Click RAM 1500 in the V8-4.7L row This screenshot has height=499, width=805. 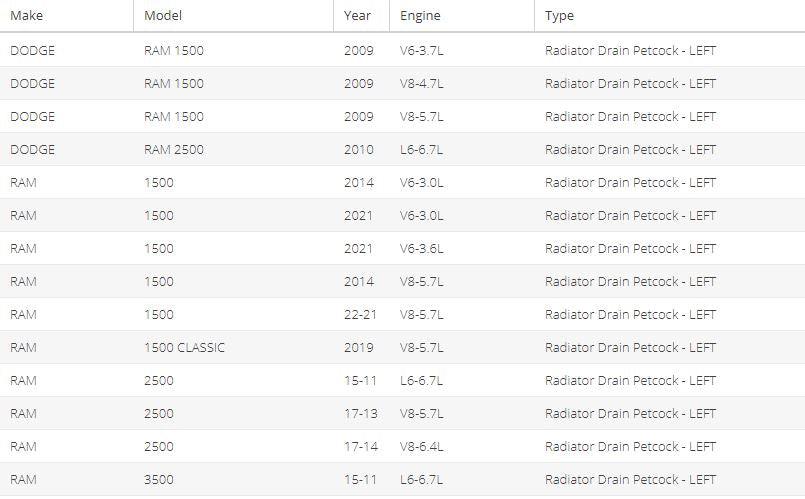tap(174, 83)
